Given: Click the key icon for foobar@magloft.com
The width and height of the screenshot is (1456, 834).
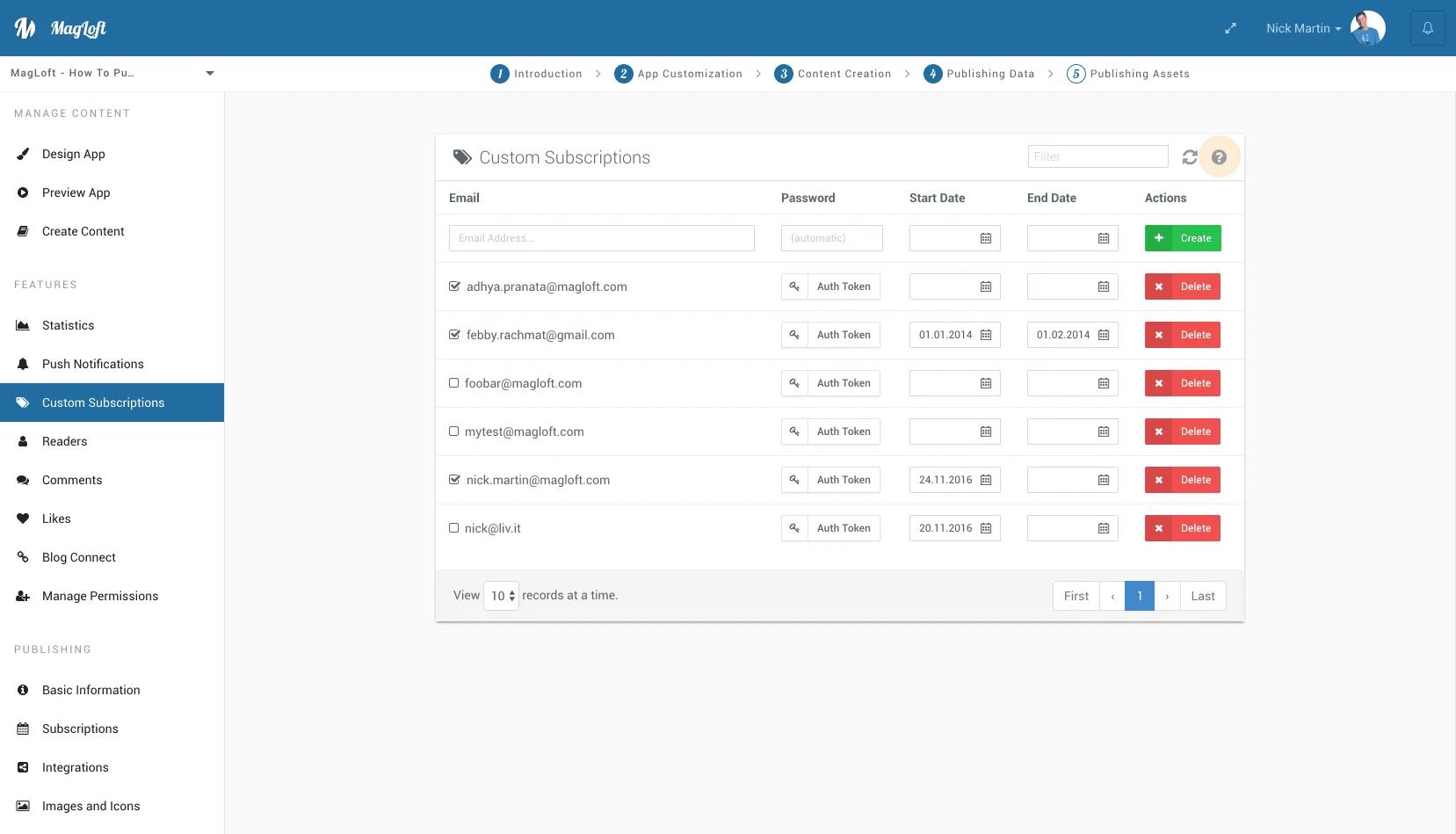Looking at the screenshot, I should [794, 383].
